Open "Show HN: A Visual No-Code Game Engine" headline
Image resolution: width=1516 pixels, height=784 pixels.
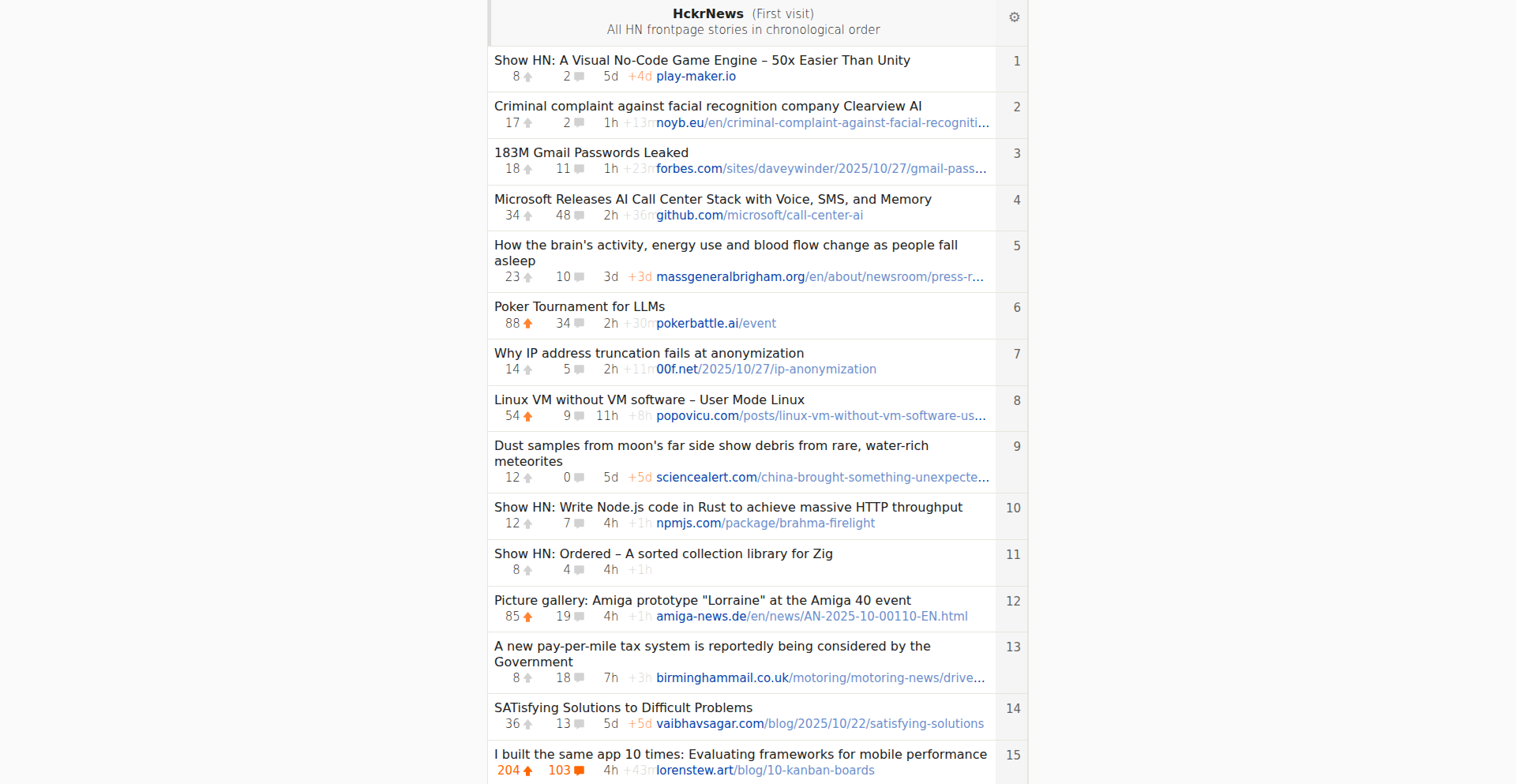coord(702,60)
